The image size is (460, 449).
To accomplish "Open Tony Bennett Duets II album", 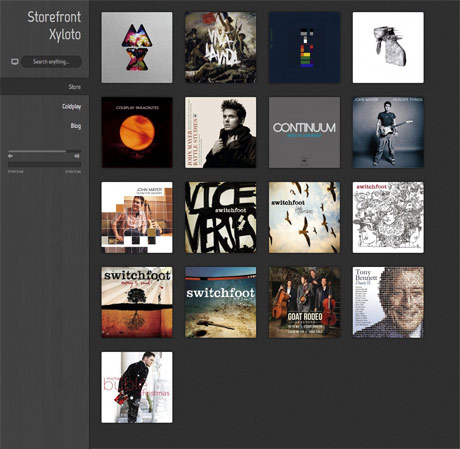I will tap(388, 302).
